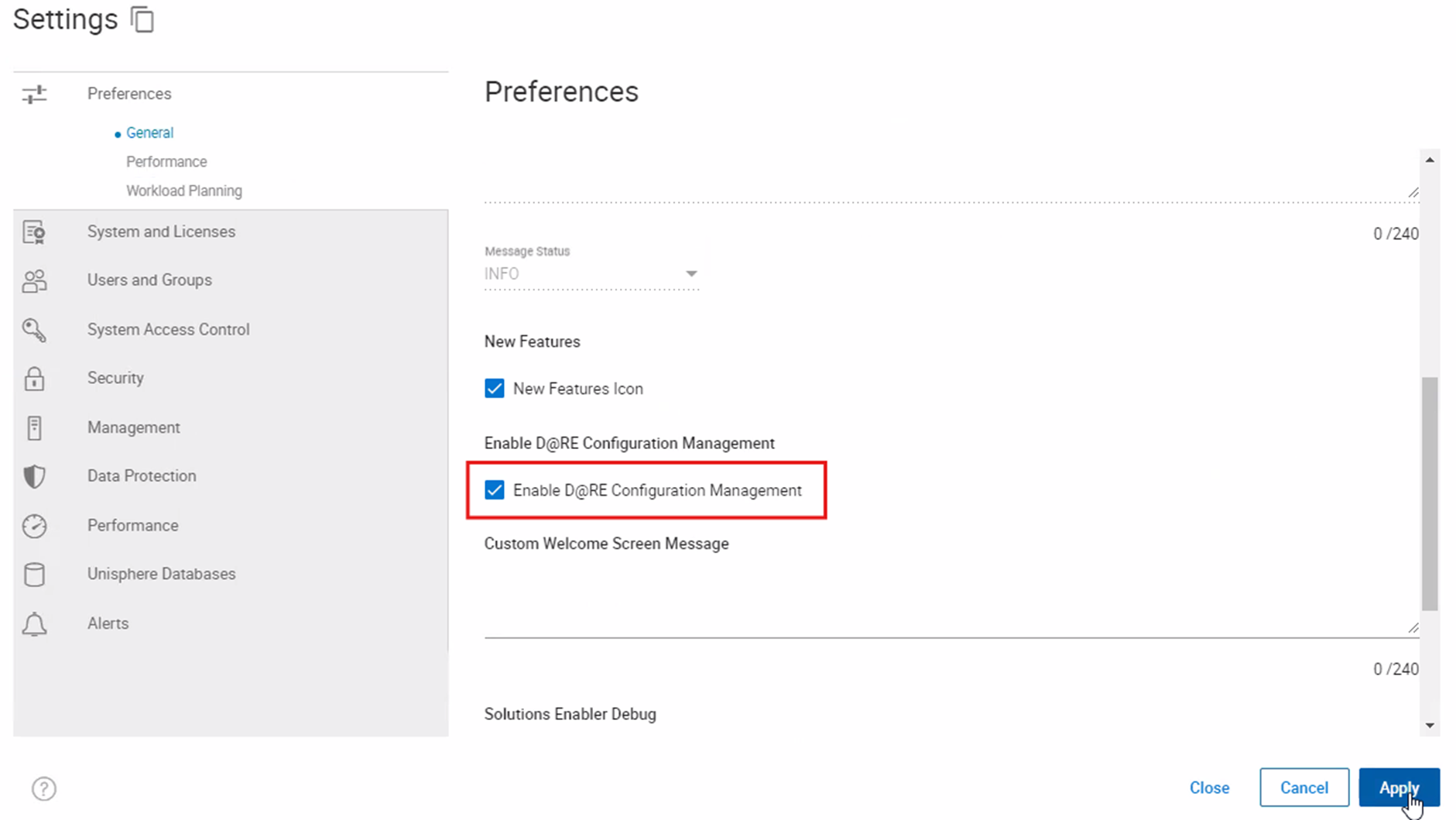Click the copy icon beside Settings title
The height and width of the screenshot is (820, 1456).
(x=142, y=19)
